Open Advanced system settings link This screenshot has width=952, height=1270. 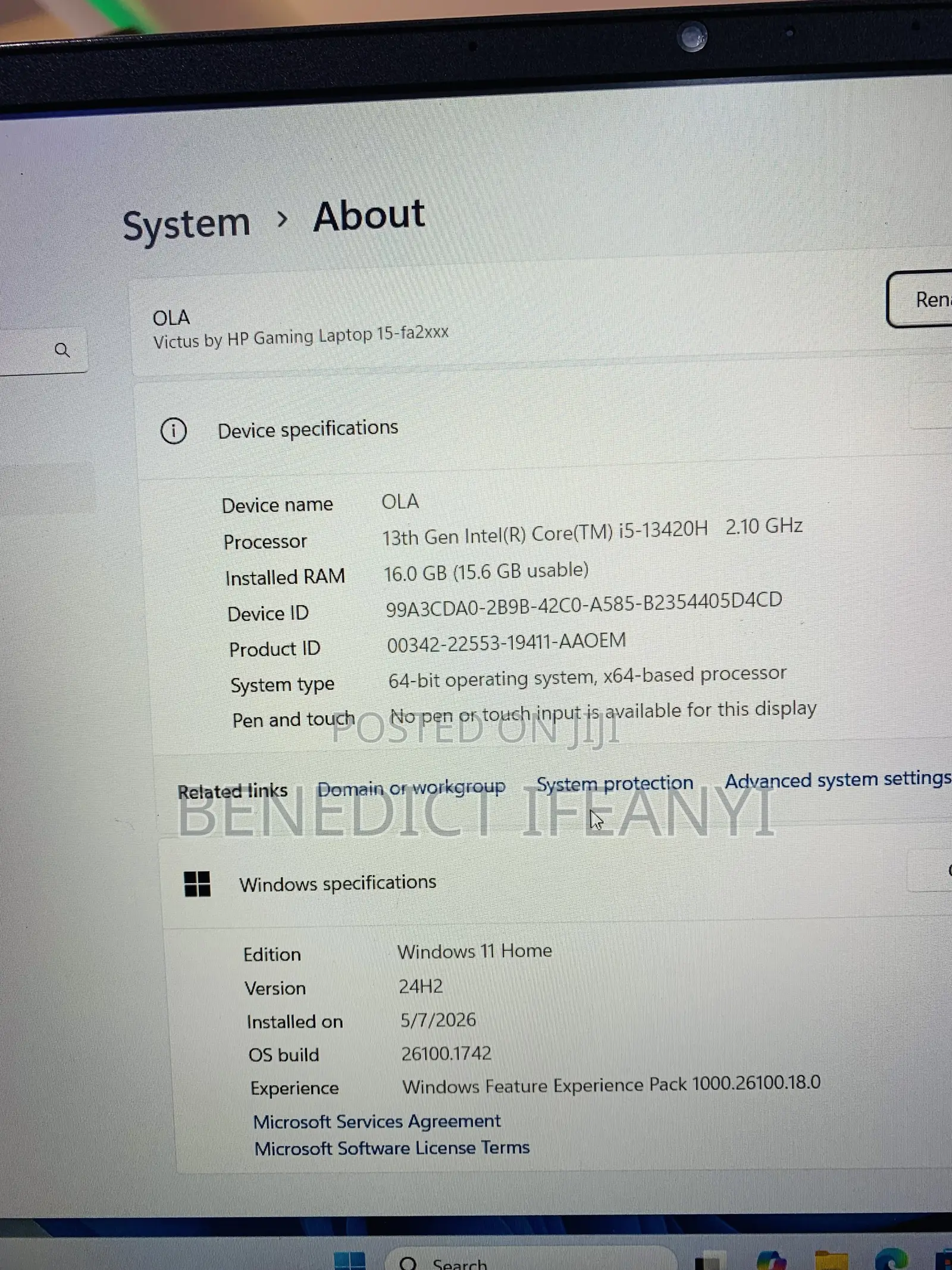838,779
